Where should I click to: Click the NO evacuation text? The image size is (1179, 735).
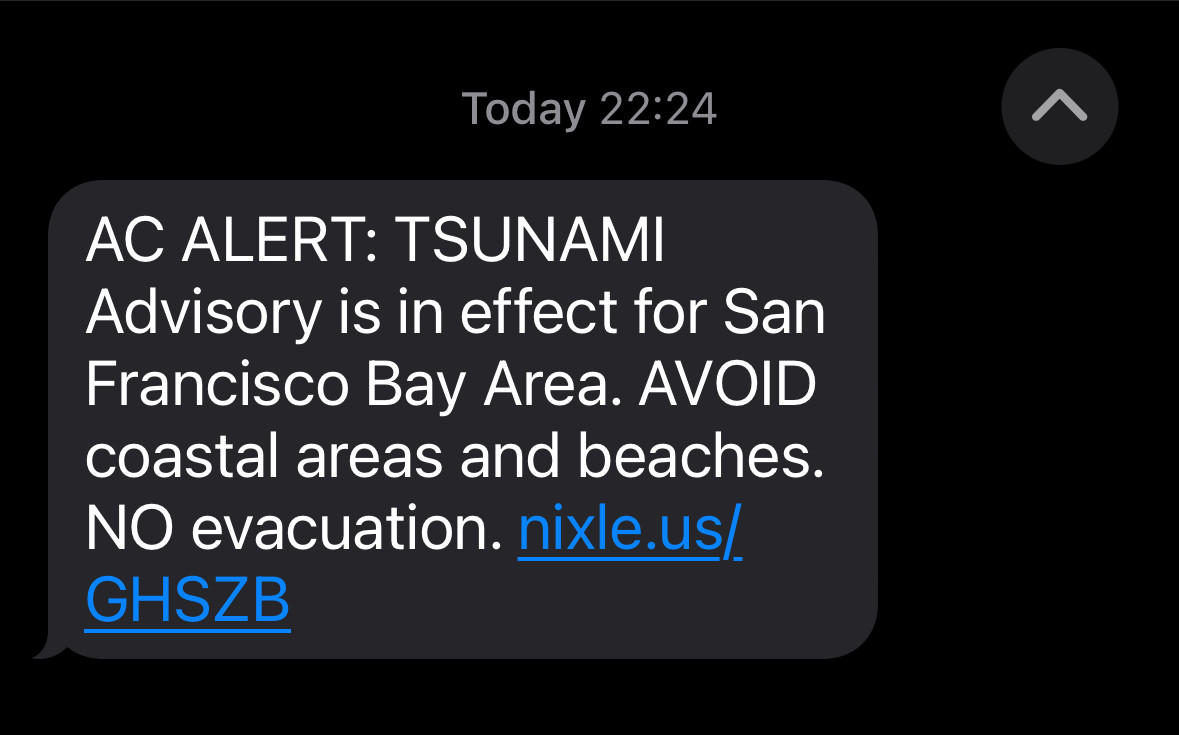click(293, 531)
